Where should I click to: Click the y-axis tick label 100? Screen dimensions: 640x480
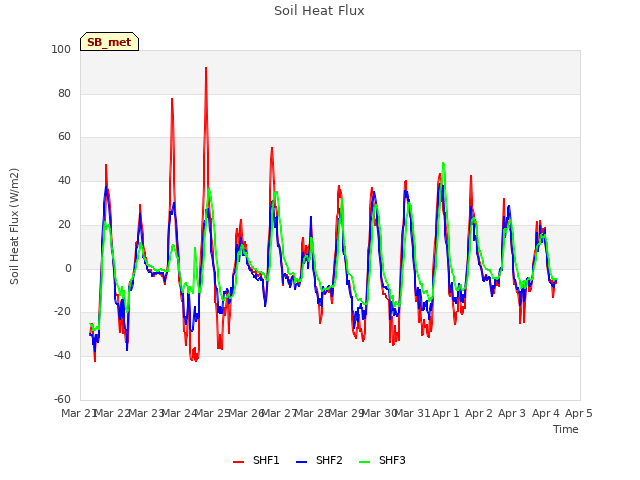coord(61,49)
